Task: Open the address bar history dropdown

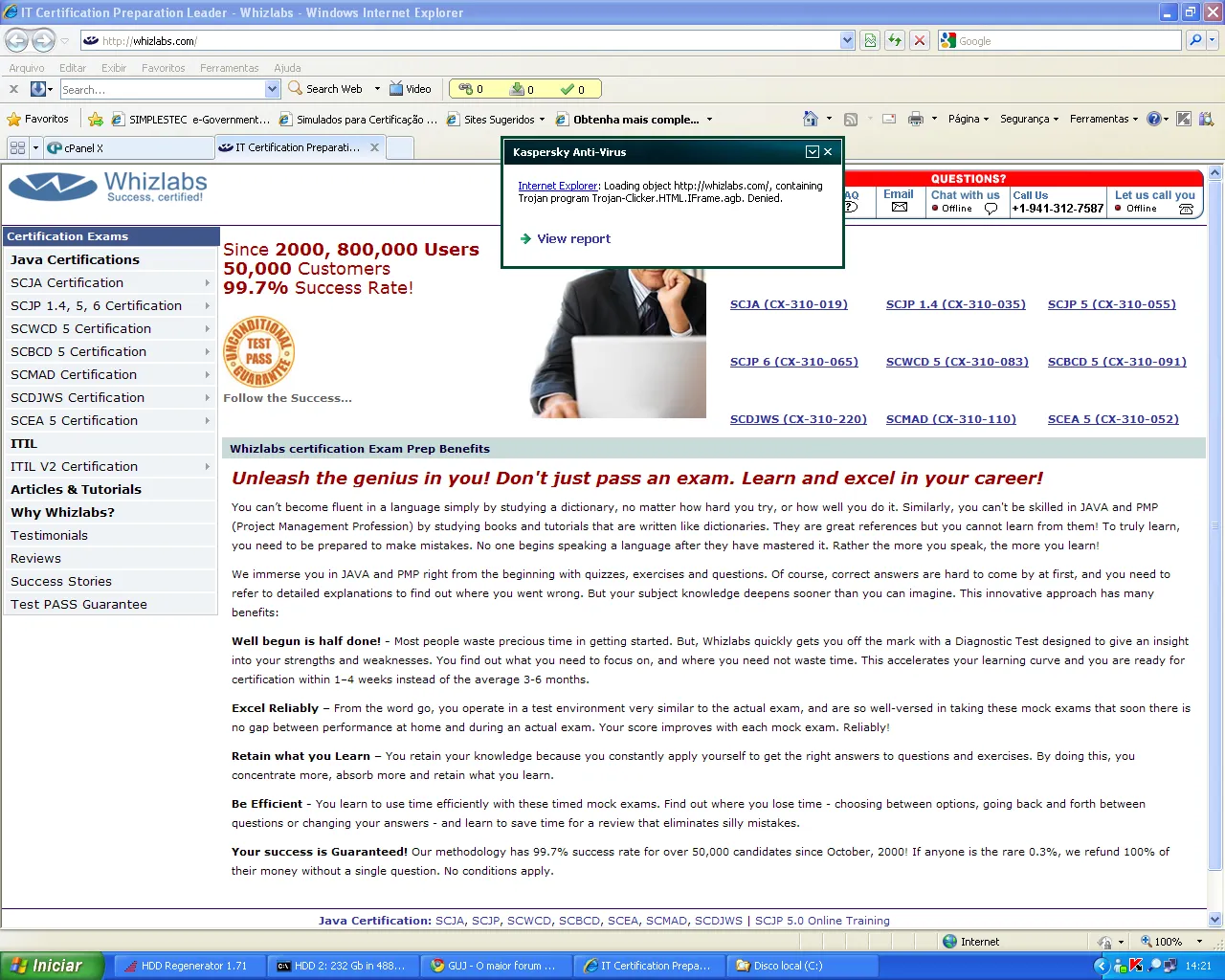Action: [847, 40]
